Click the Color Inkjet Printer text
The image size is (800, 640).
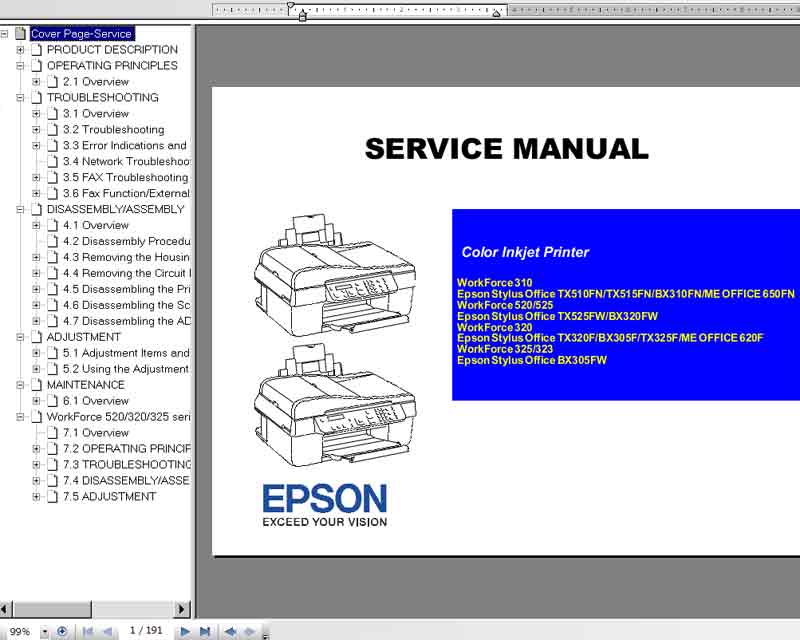tap(526, 252)
